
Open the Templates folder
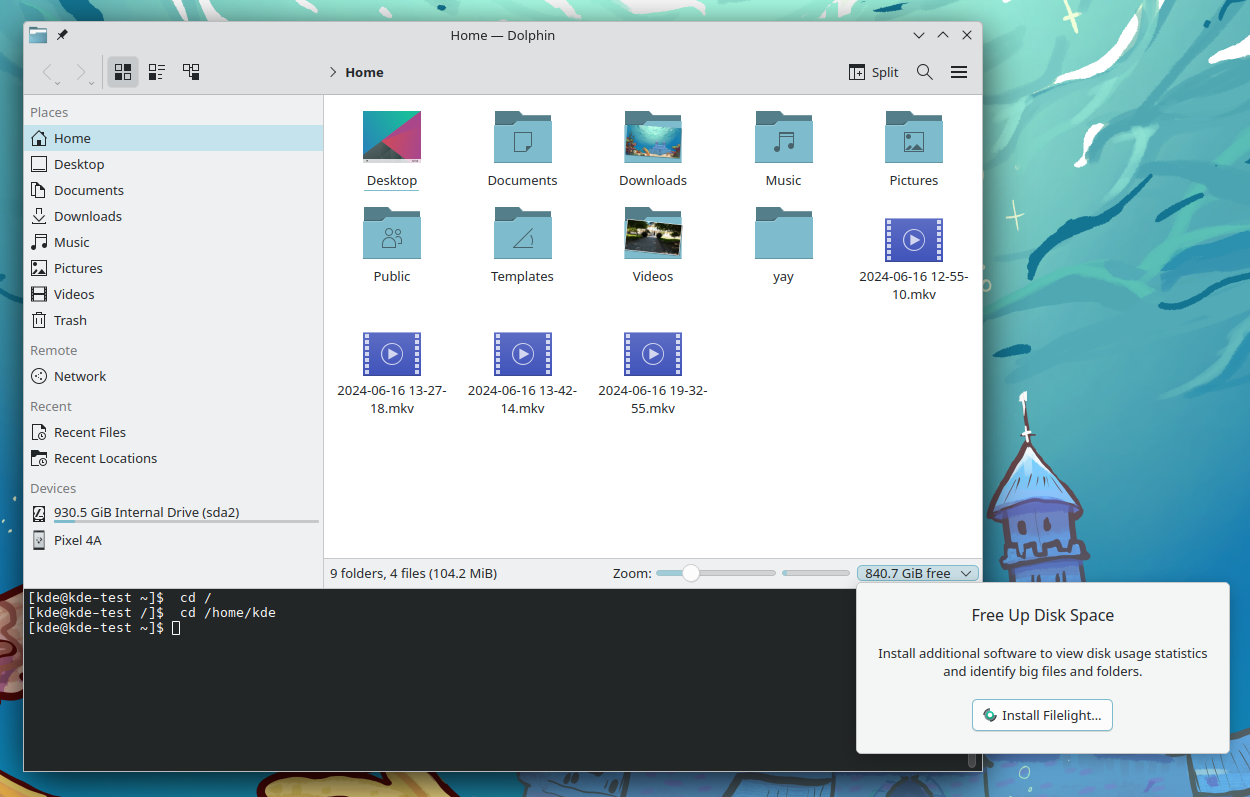point(522,233)
